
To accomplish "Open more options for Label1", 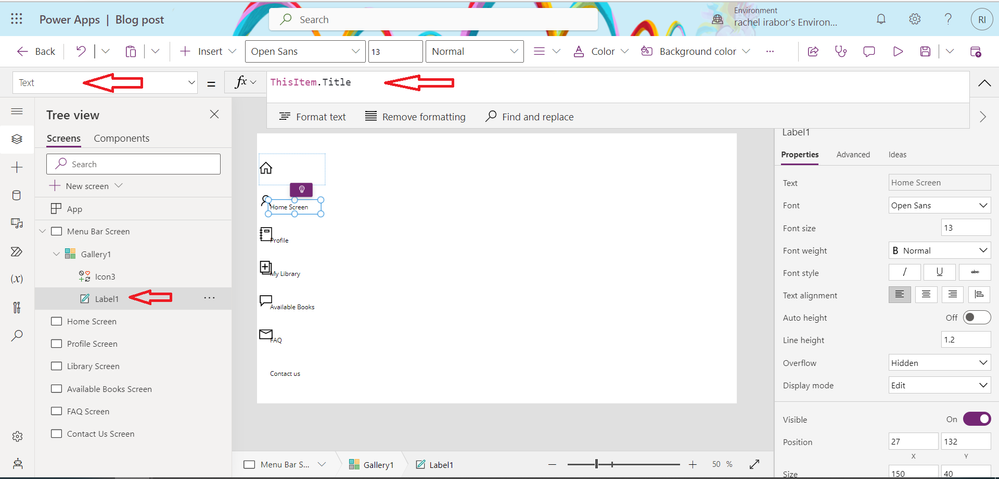I will [209, 297].
